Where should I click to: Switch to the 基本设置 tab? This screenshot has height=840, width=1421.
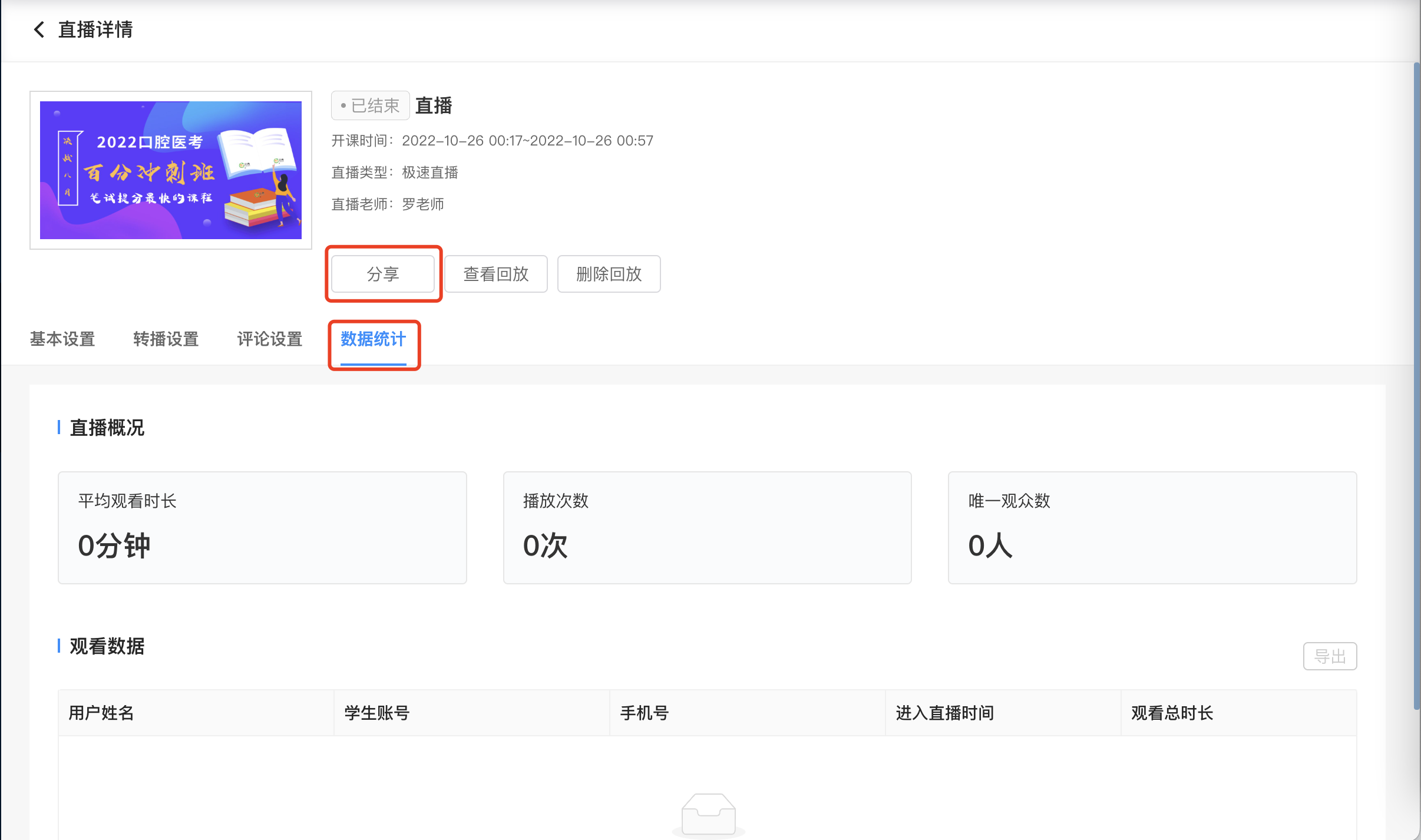[62, 339]
